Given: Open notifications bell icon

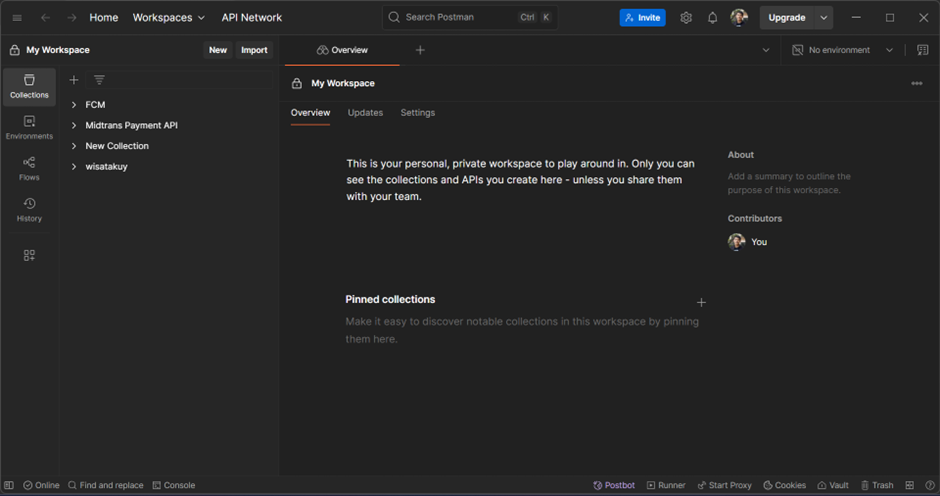Looking at the screenshot, I should [712, 17].
